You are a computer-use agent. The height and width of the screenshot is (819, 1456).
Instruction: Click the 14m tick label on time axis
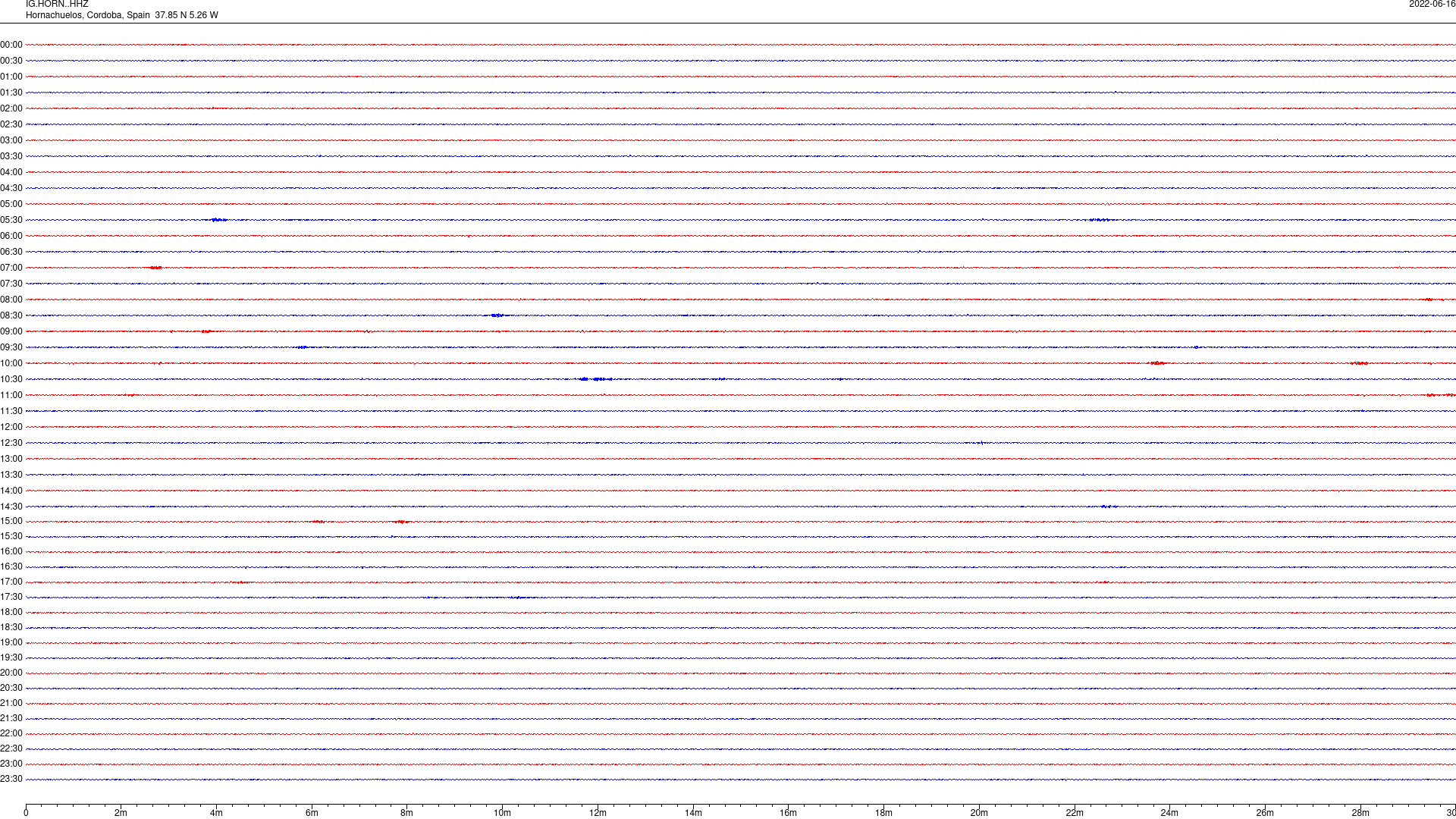click(x=693, y=813)
